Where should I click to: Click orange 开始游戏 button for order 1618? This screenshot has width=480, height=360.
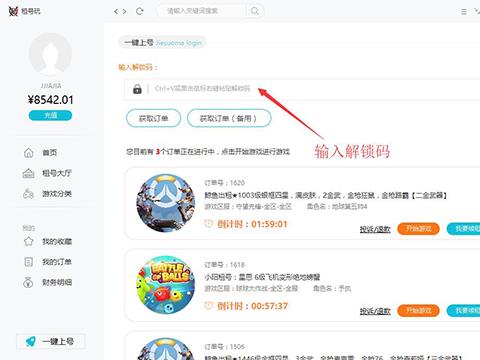pos(418,311)
